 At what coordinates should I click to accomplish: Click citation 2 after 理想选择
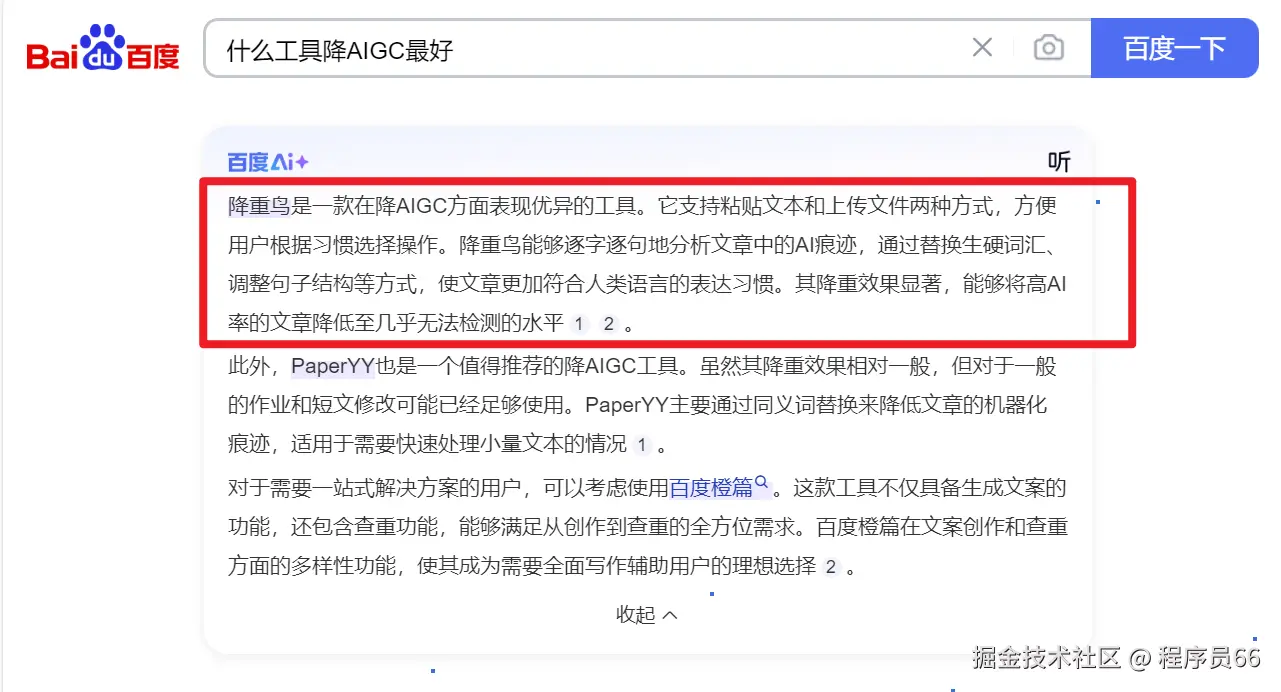[x=832, y=567]
